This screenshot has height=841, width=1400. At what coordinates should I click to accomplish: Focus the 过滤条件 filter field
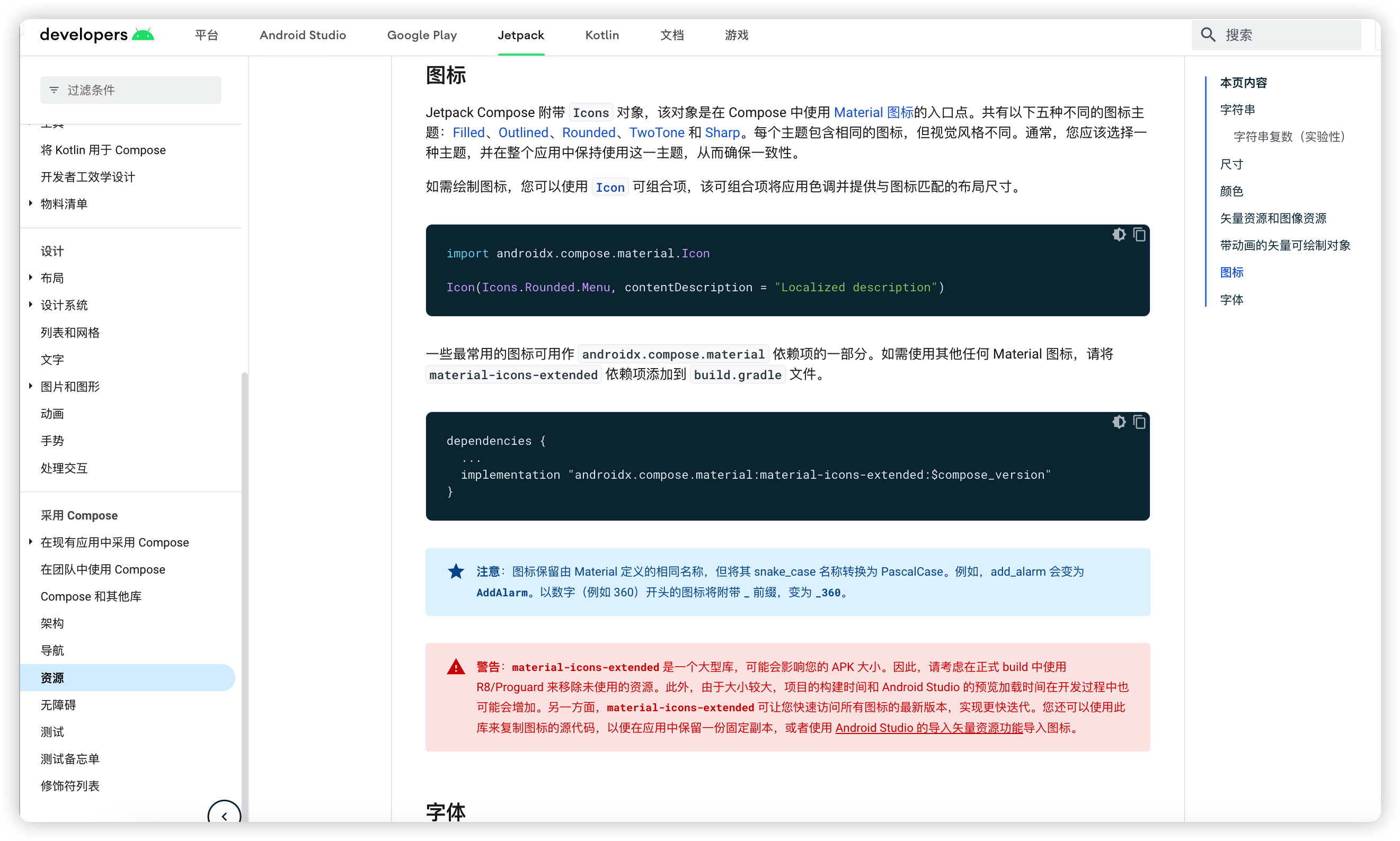[130, 90]
